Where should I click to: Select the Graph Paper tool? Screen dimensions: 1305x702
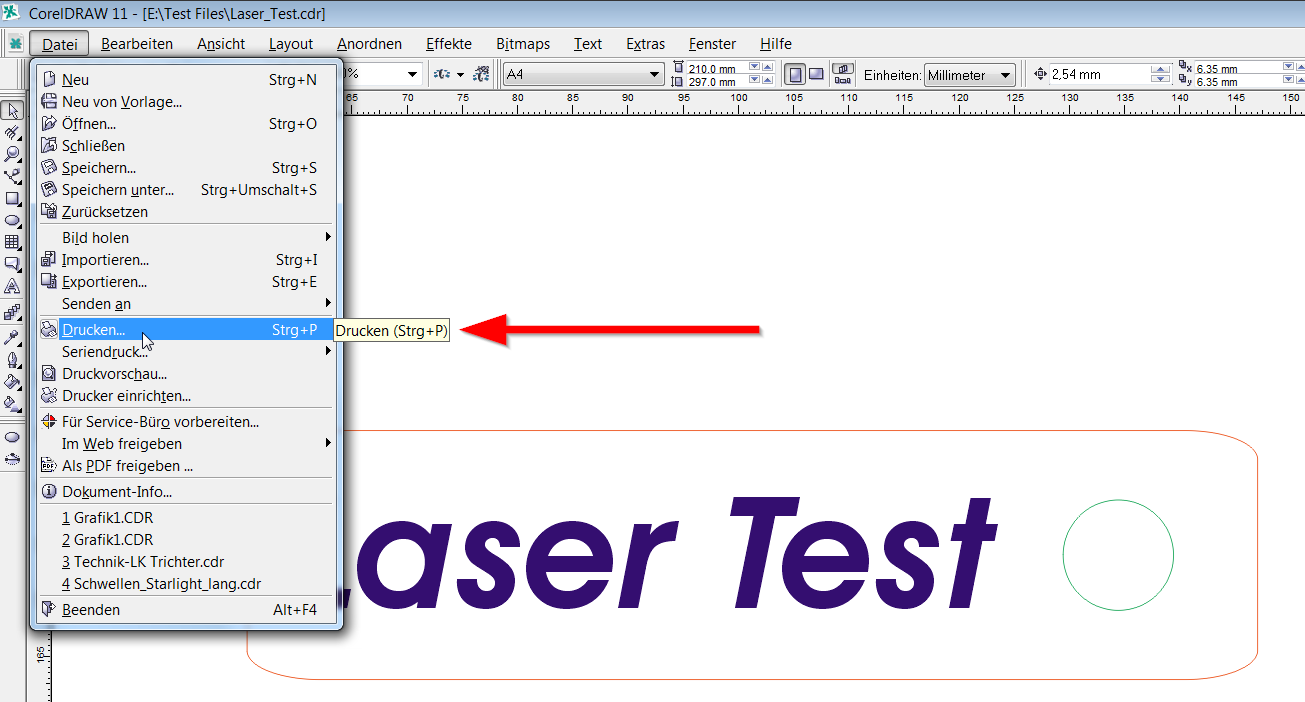click(x=13, y=242)
